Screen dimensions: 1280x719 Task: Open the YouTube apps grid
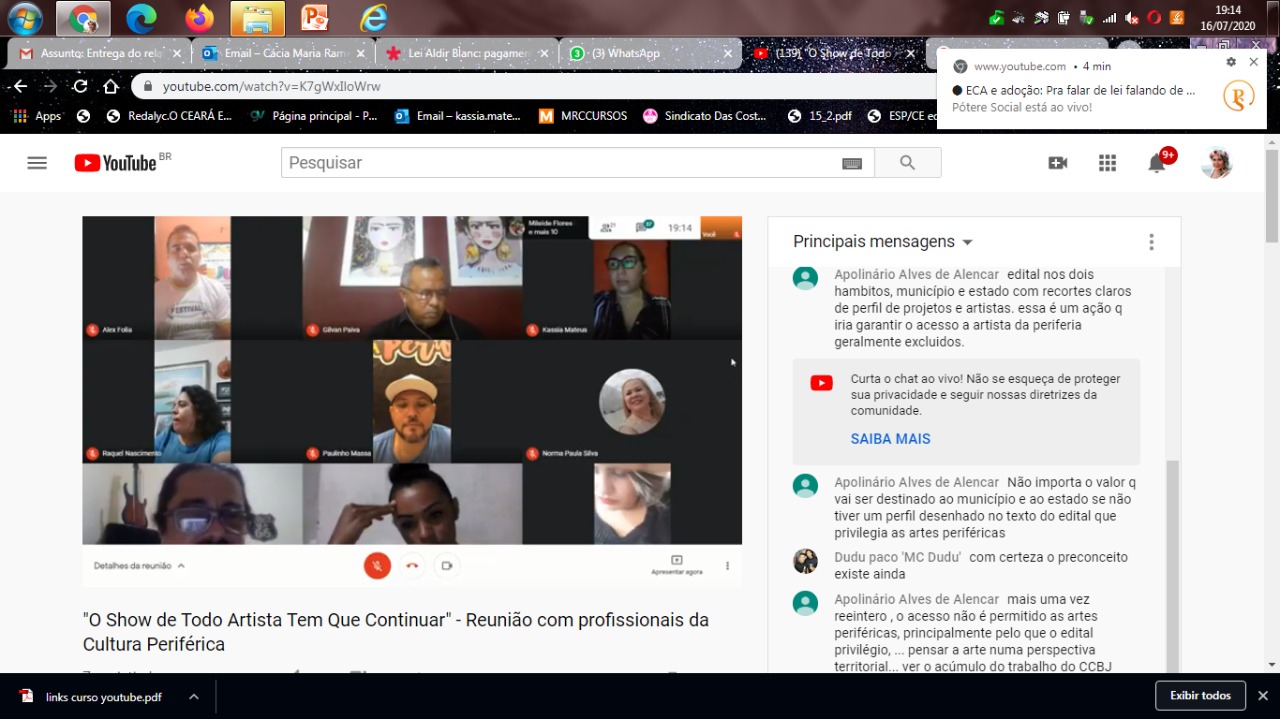[x=1107, y=163]
